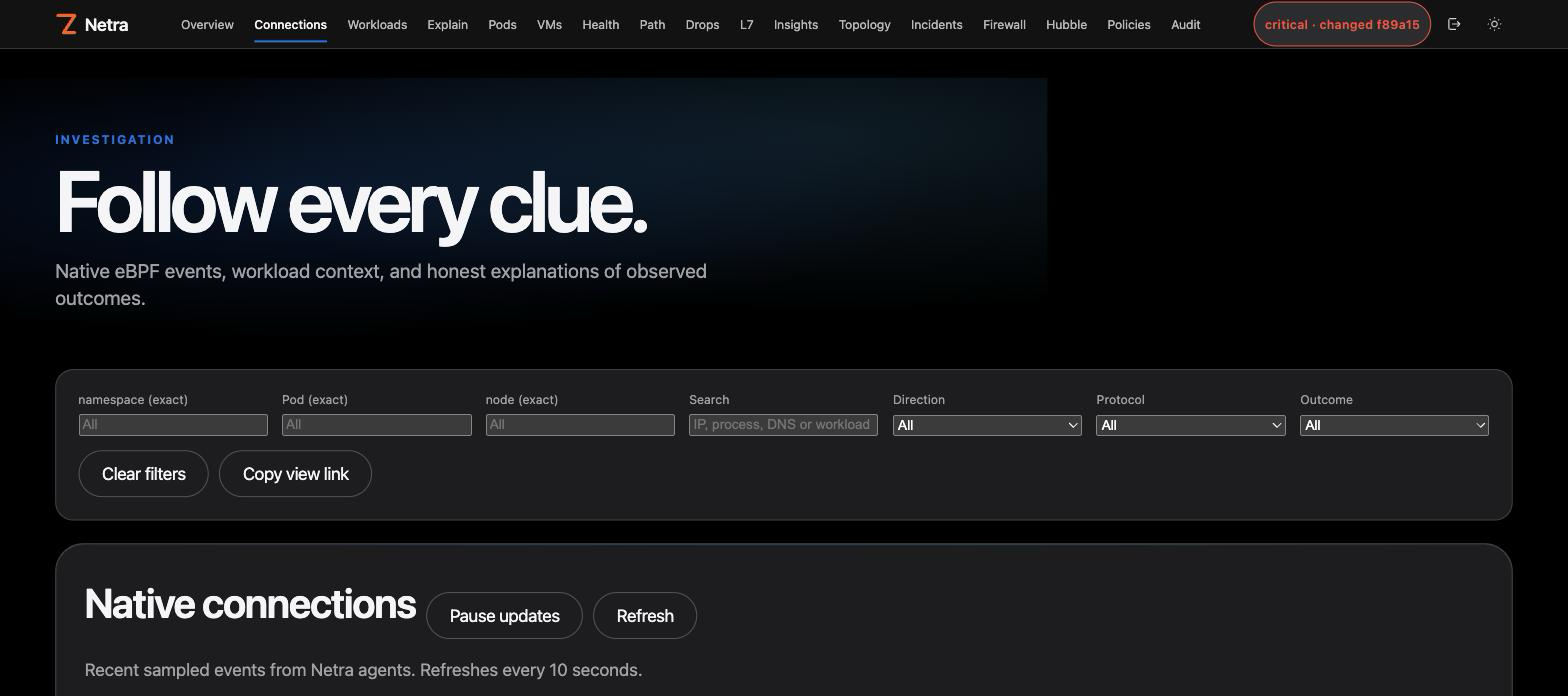This screenshot has width=1568, height=696.
Task: Go to the Insights tab
Action: click(796, 24)
